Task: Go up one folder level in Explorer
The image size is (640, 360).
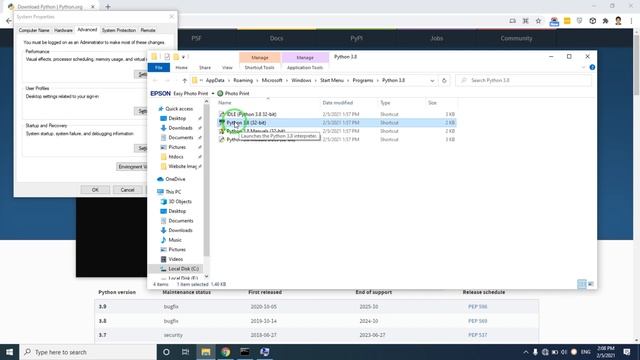Action: point(184,80)
